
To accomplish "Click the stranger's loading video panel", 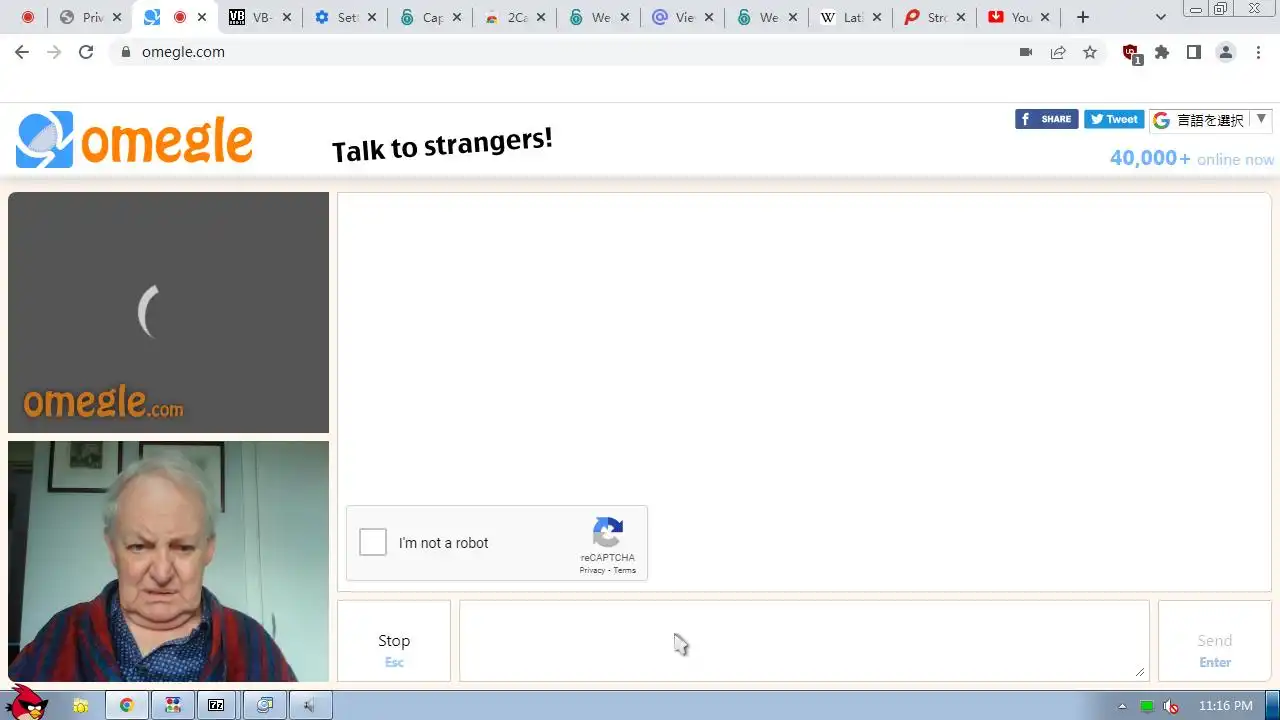I will (168, 312).
